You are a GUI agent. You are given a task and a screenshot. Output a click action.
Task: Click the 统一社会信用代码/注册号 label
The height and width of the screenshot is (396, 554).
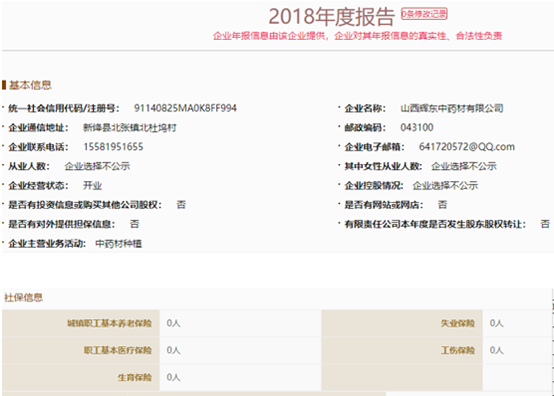click(64, 108)
